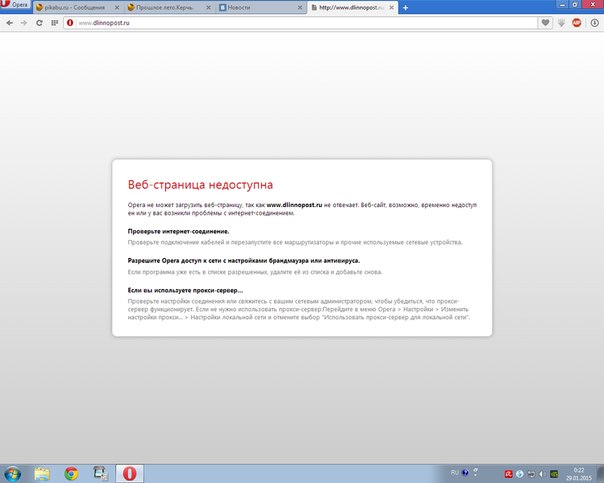Viewport: 604px width, 483px height.
Task: Open File Explorer from the taskbar
Action: (x=42, y=474)
